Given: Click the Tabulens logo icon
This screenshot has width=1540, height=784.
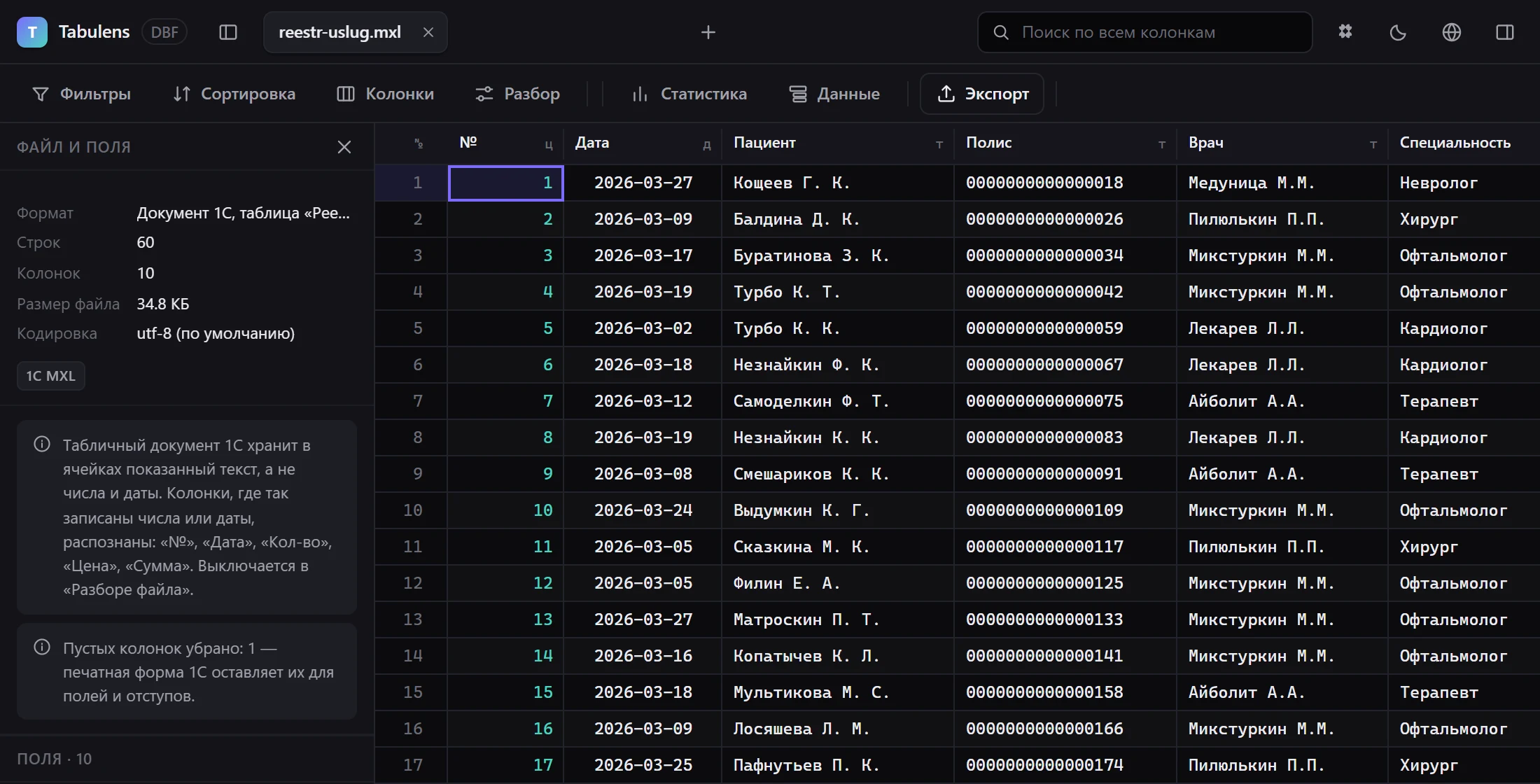Looking at the screenshot, I should click(x=32, y=32).
